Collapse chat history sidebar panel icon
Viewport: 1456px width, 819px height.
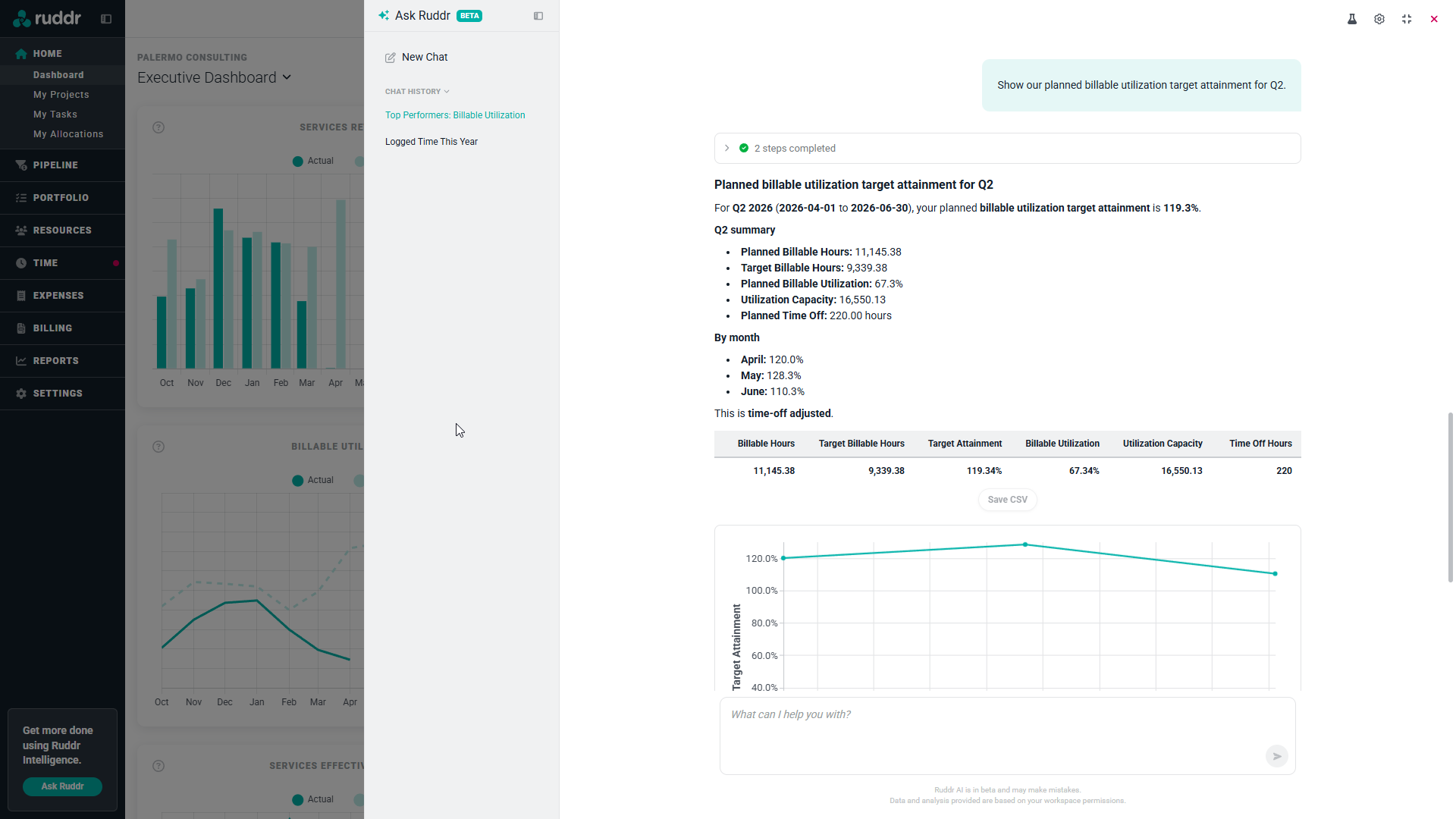point(538,16)
